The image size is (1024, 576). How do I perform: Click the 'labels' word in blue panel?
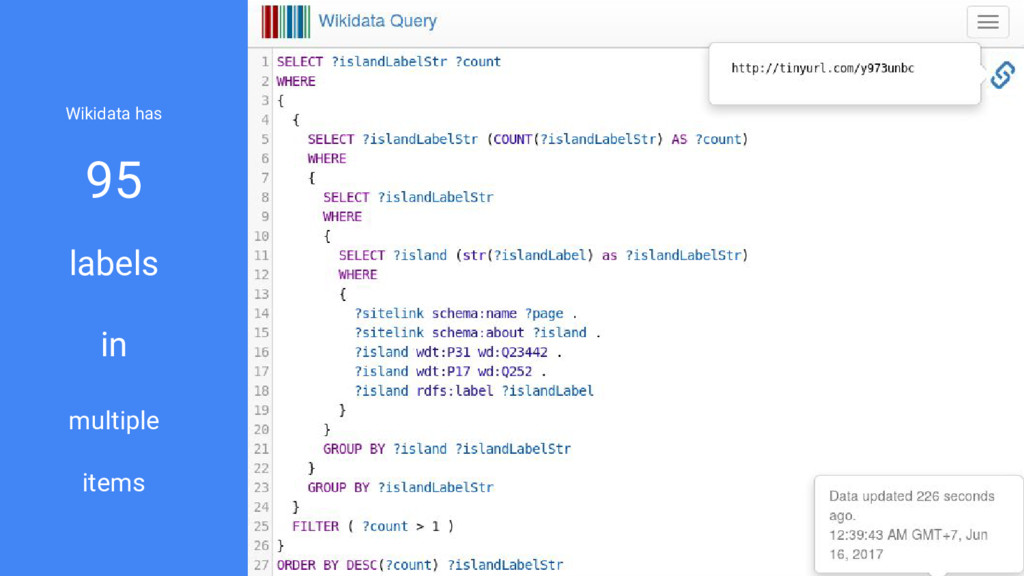(x=114, y=264)
